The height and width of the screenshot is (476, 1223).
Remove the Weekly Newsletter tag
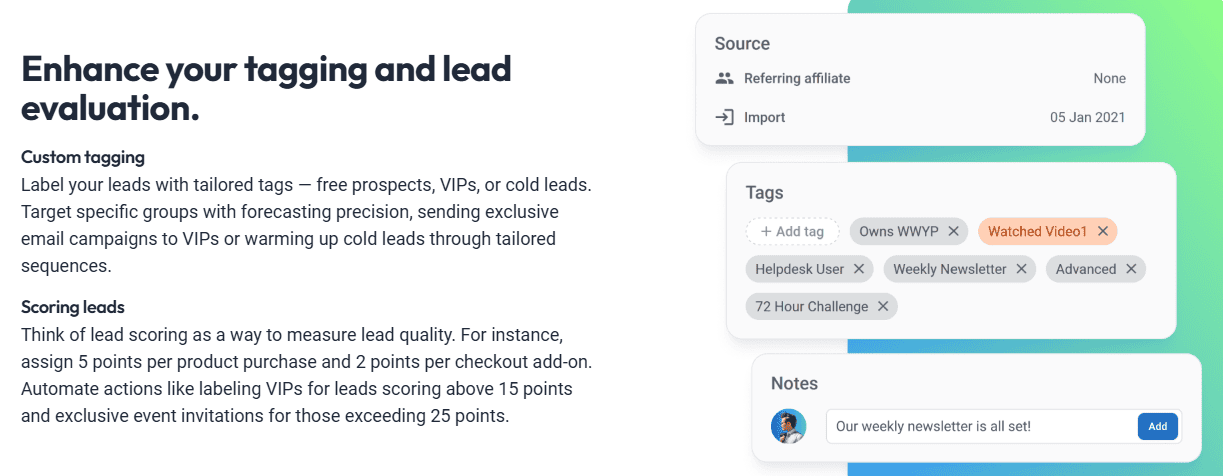coord(1021,269)
